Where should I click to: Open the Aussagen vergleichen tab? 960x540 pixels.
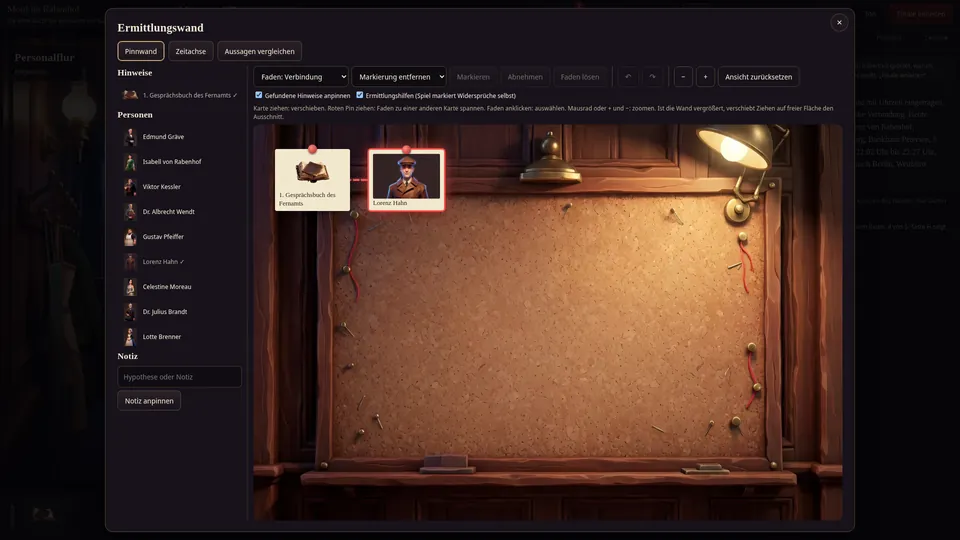pos(260,51)
